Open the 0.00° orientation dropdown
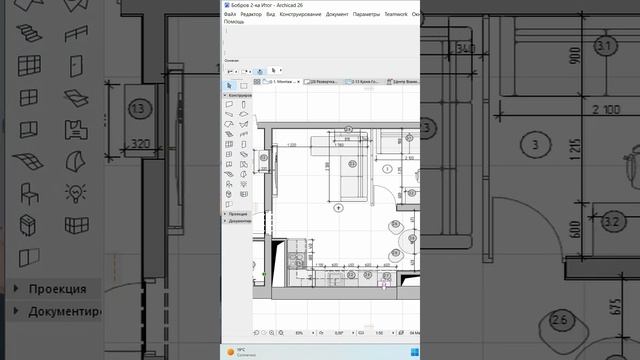Image resolution: width=640 pixels, height=360 pixels. point(353,333)
